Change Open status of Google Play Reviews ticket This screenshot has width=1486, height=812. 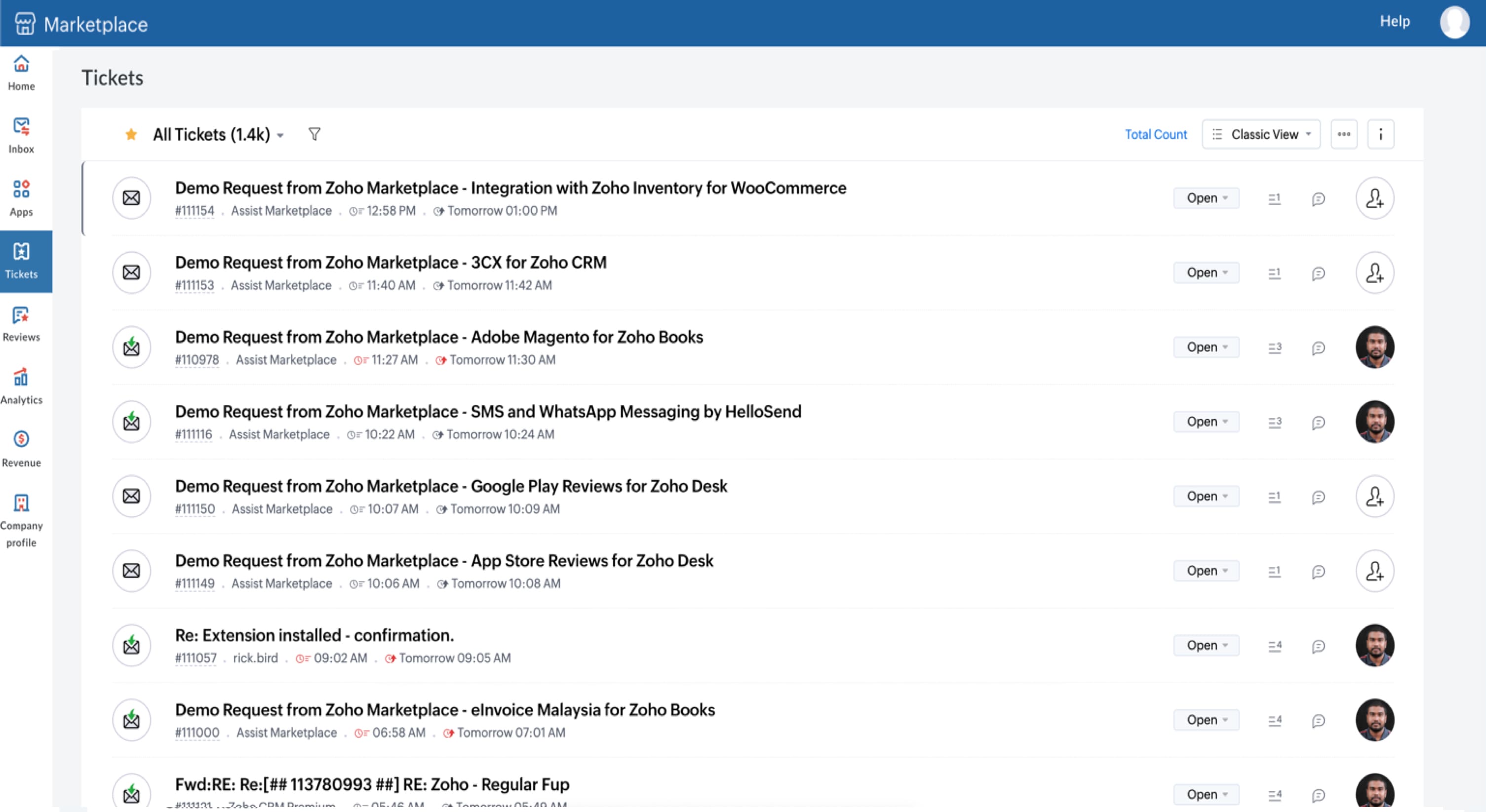(1206, 496)
